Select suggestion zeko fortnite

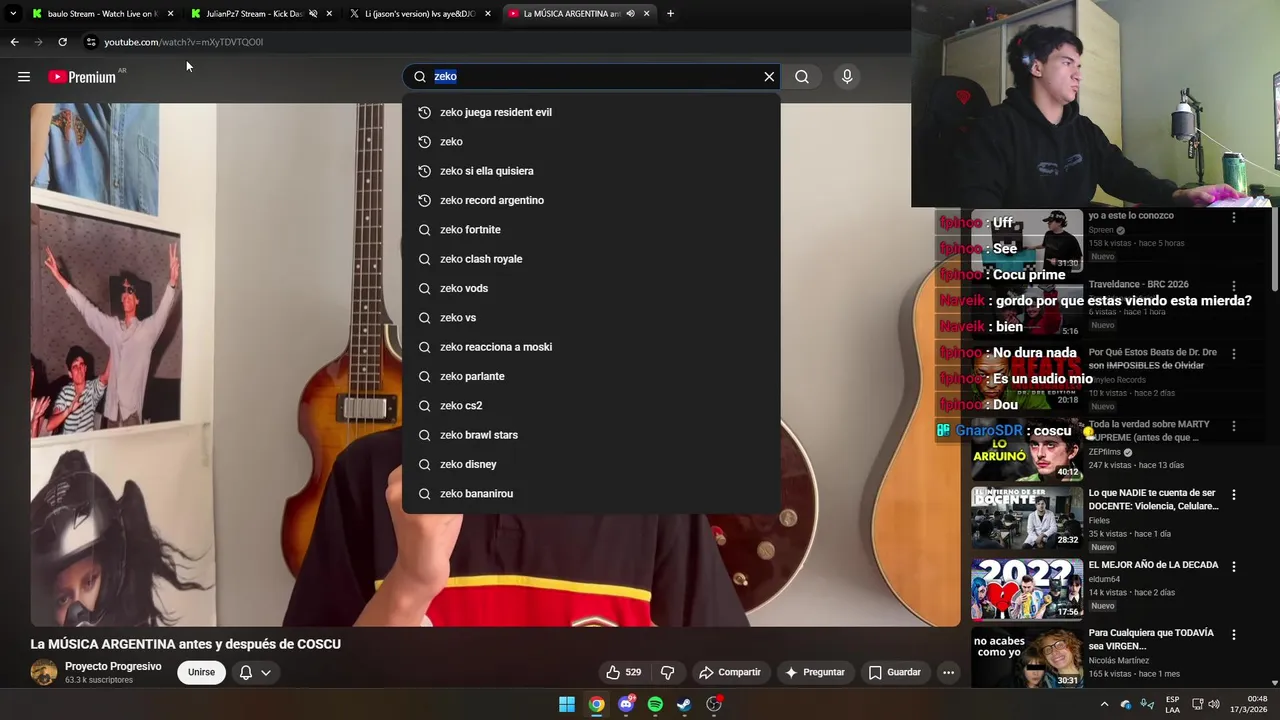pos(591,230)
